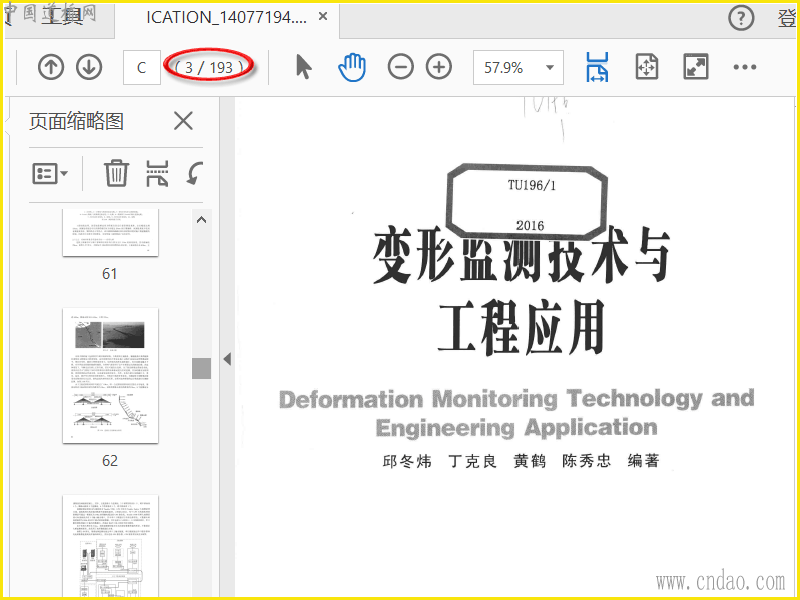Open the 工具 tab
The width and height of the screenshot is (800, 600).
pyautogui.click(x=61, y=17)
